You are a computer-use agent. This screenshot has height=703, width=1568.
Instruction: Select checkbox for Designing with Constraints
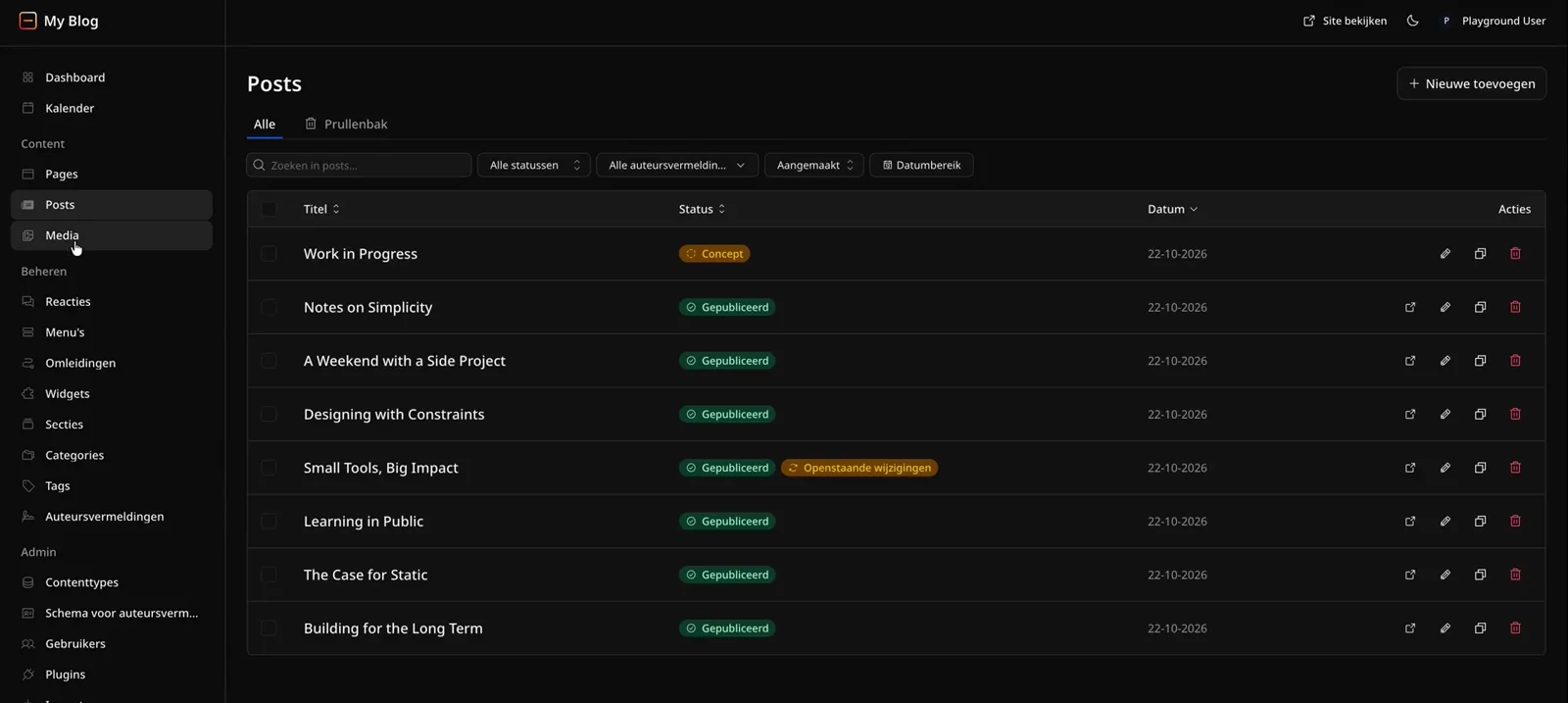tap(269, 415)
